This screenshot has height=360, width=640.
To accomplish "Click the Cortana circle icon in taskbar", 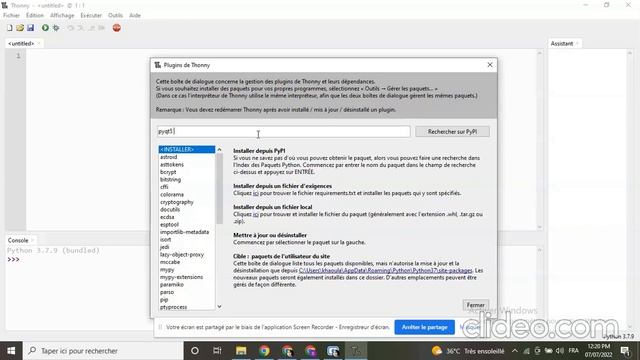I will [195, 351].
